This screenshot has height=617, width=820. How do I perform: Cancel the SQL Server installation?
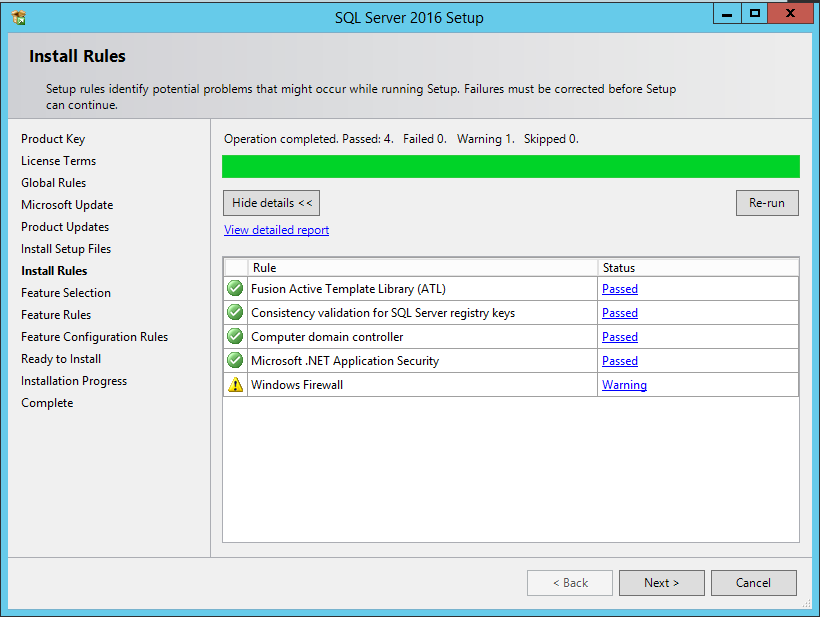tap(753, 582)
